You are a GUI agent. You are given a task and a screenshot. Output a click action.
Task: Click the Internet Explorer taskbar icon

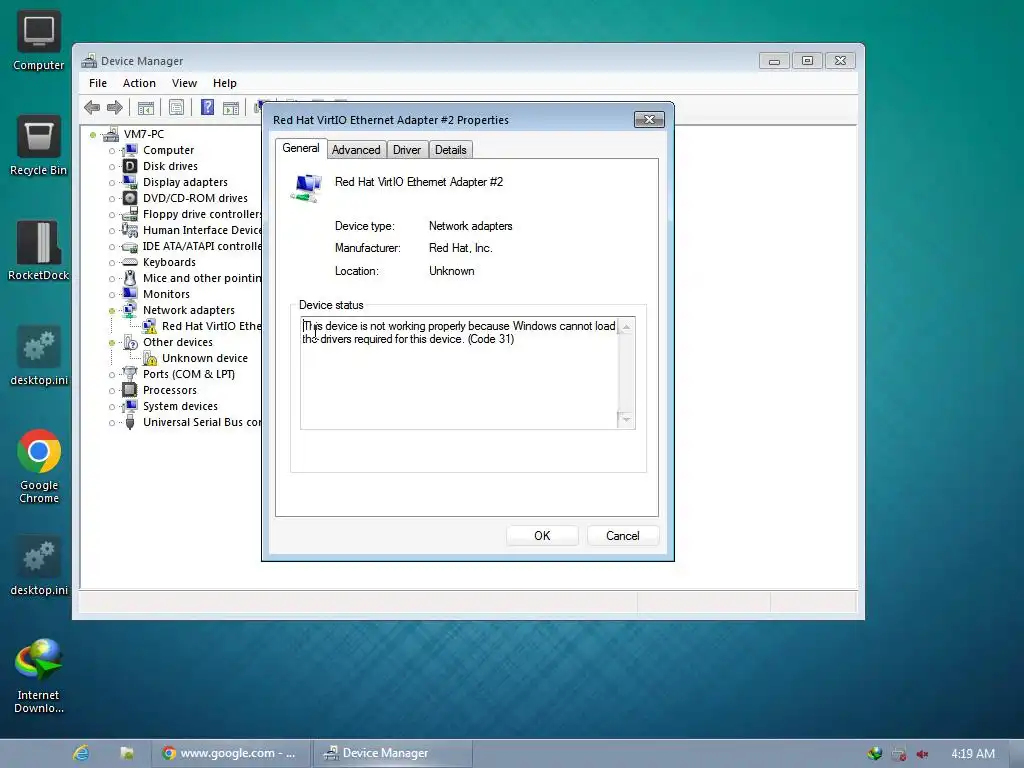coord(82,753)
